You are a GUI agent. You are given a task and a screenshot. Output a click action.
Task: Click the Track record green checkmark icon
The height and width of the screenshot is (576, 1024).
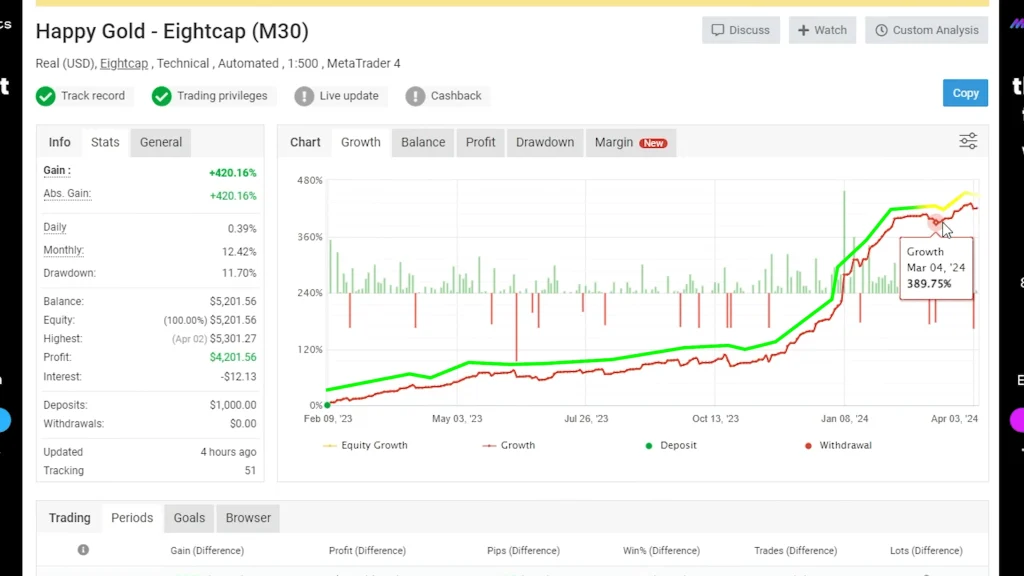click(x=45, y=96)
